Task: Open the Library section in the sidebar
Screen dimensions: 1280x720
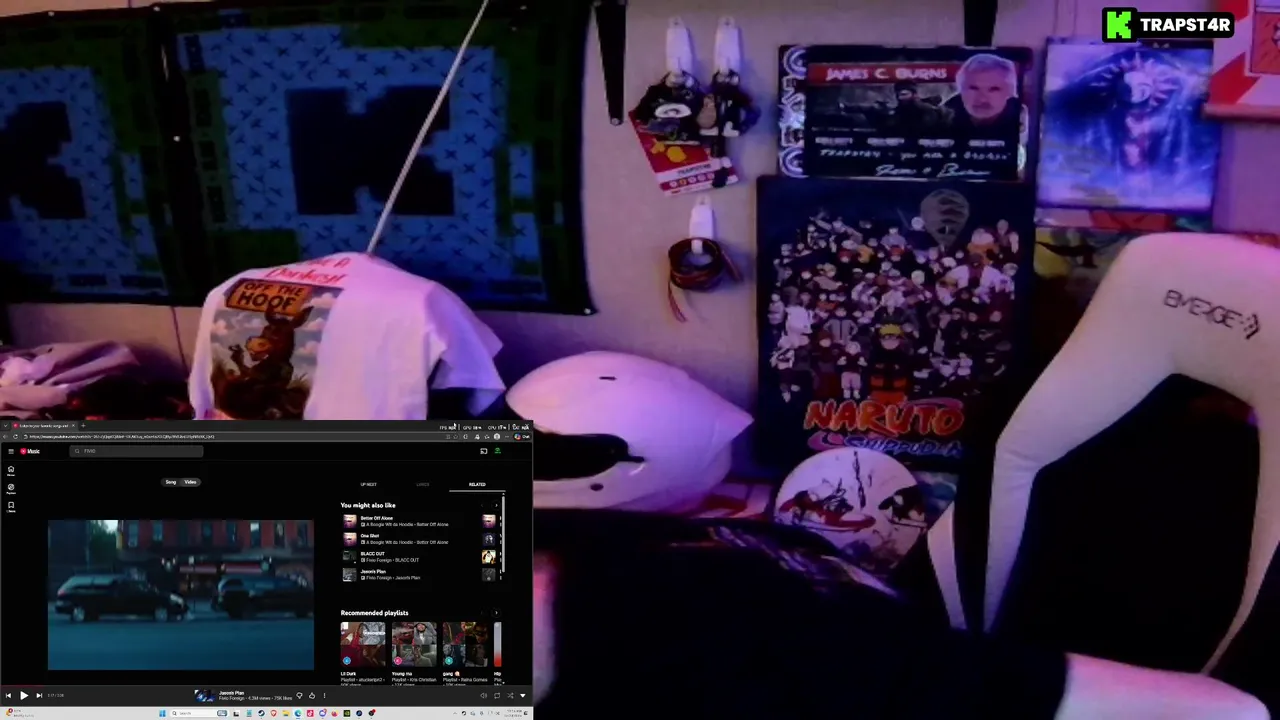Action: pyautogui.click(x=11, y=506)
